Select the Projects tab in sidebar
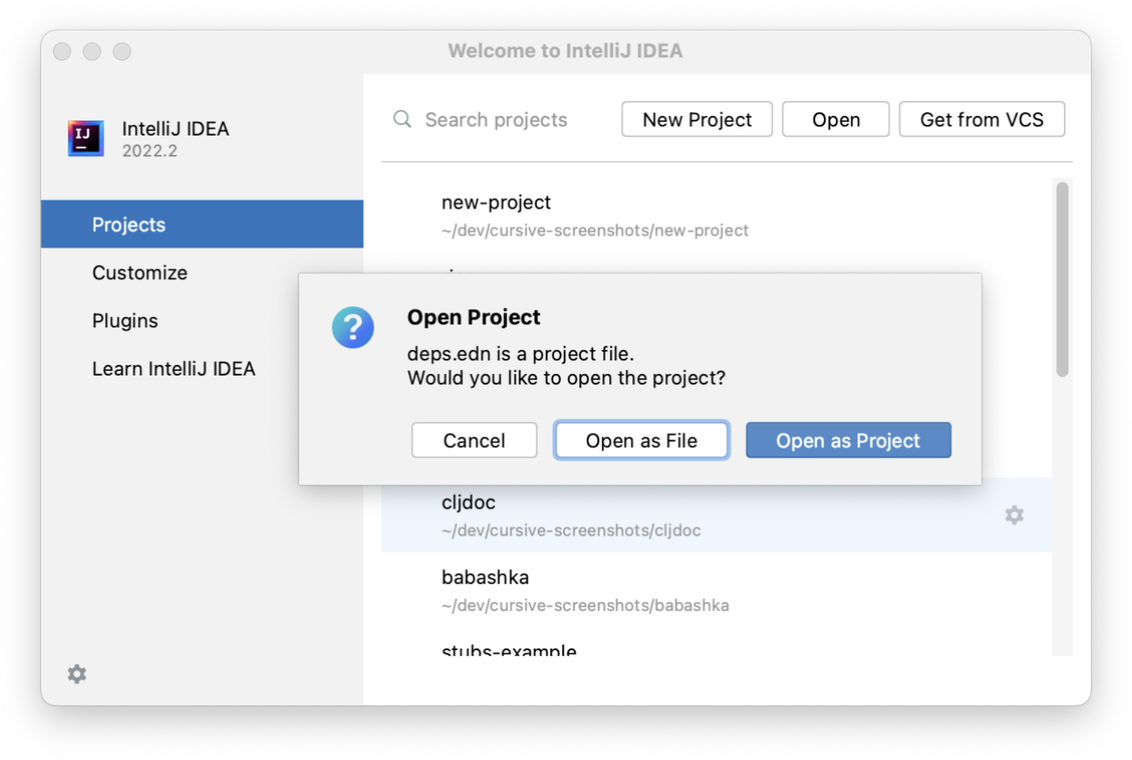This screenshot has height=760, width=1132. 202,224
